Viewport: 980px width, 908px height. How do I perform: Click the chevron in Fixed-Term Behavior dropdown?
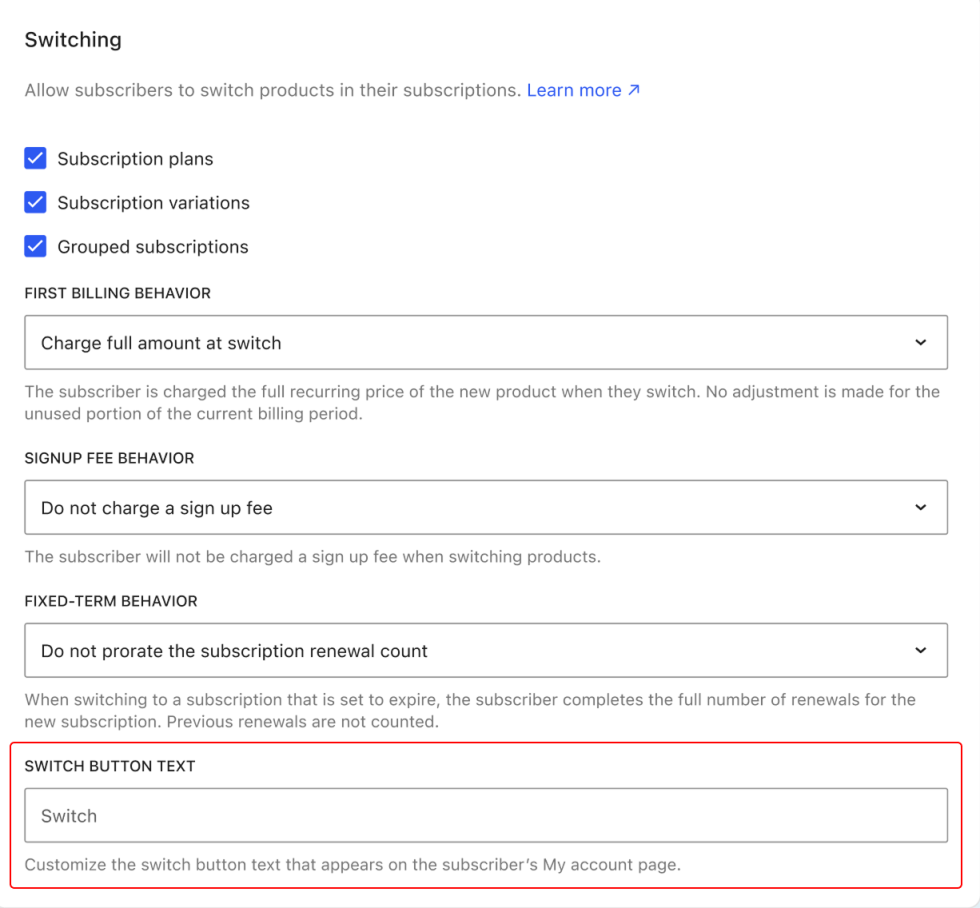[921, 651]
